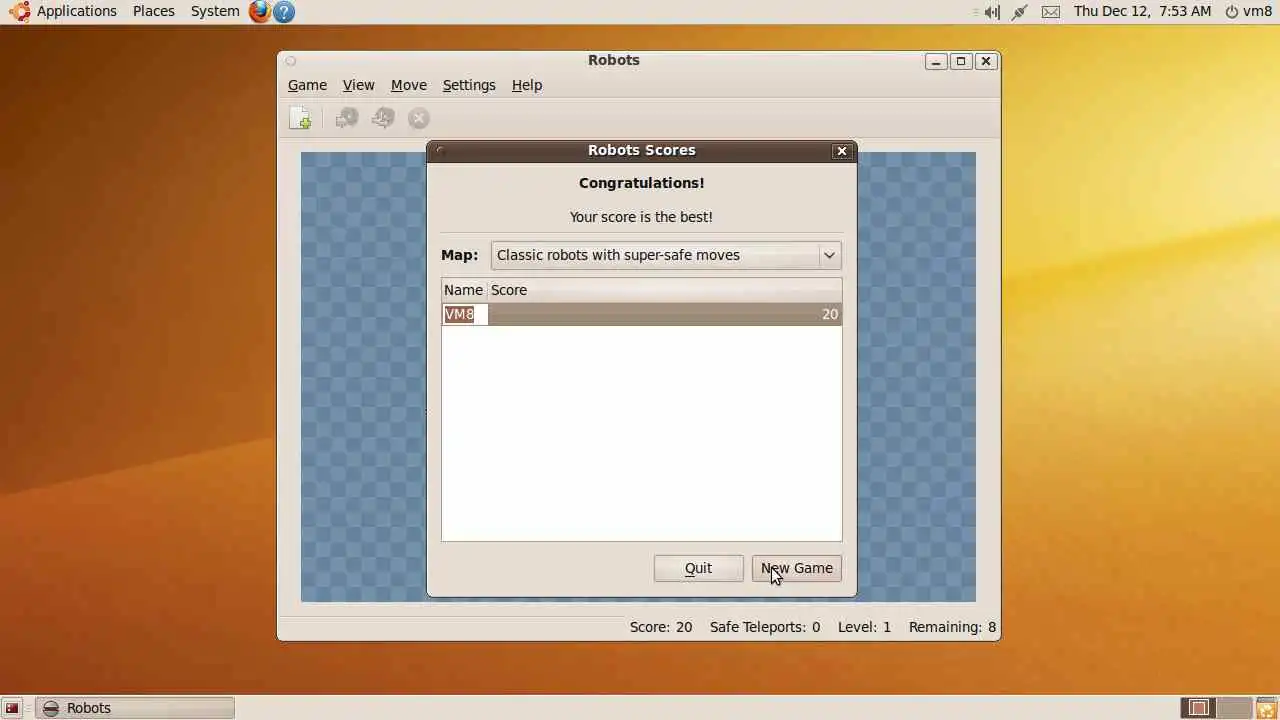Screen dimensions: 1280x720
Task: Click the date and time clock
Action: (1142, 11)
